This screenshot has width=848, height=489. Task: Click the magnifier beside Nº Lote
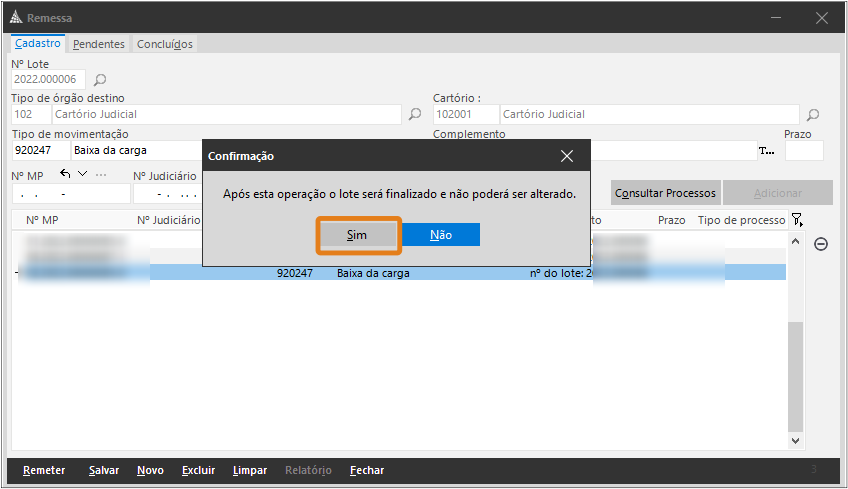[x=100, y=80]
